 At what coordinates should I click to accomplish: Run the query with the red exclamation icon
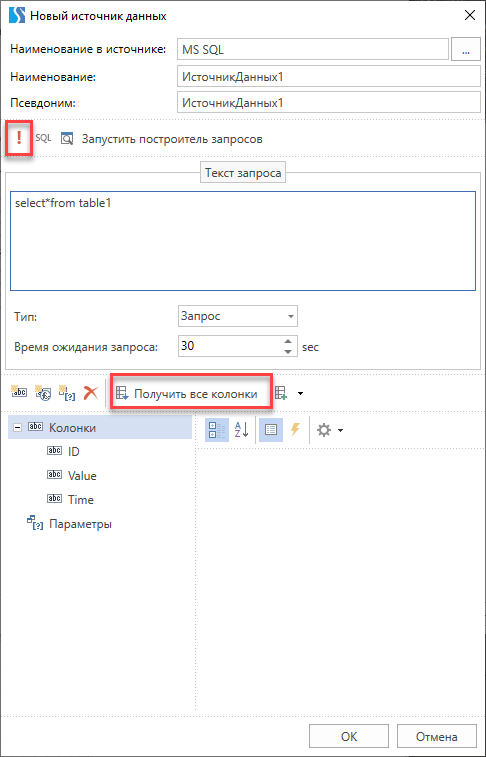tap(19, 139)
